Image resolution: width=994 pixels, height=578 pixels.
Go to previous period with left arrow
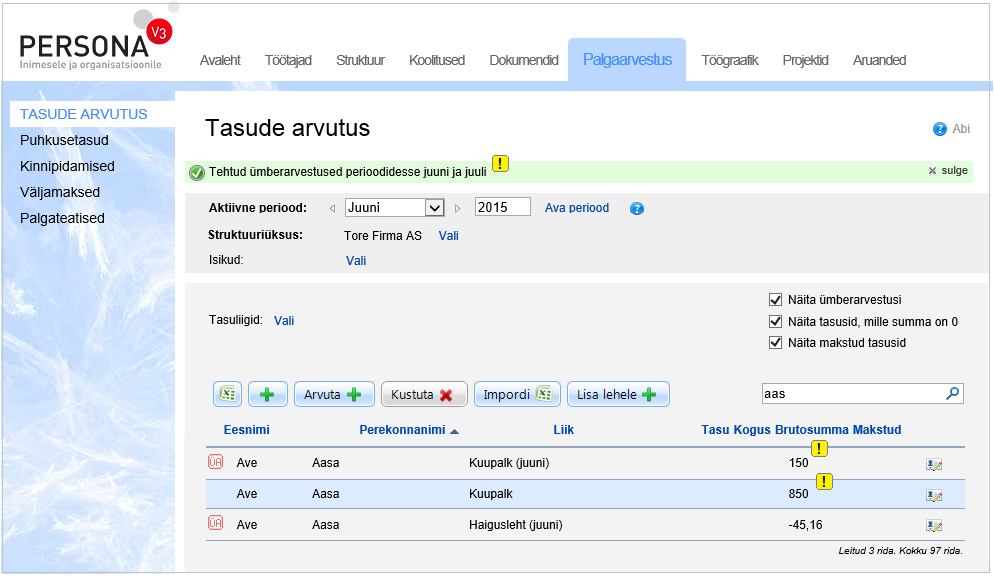(333, 208)
